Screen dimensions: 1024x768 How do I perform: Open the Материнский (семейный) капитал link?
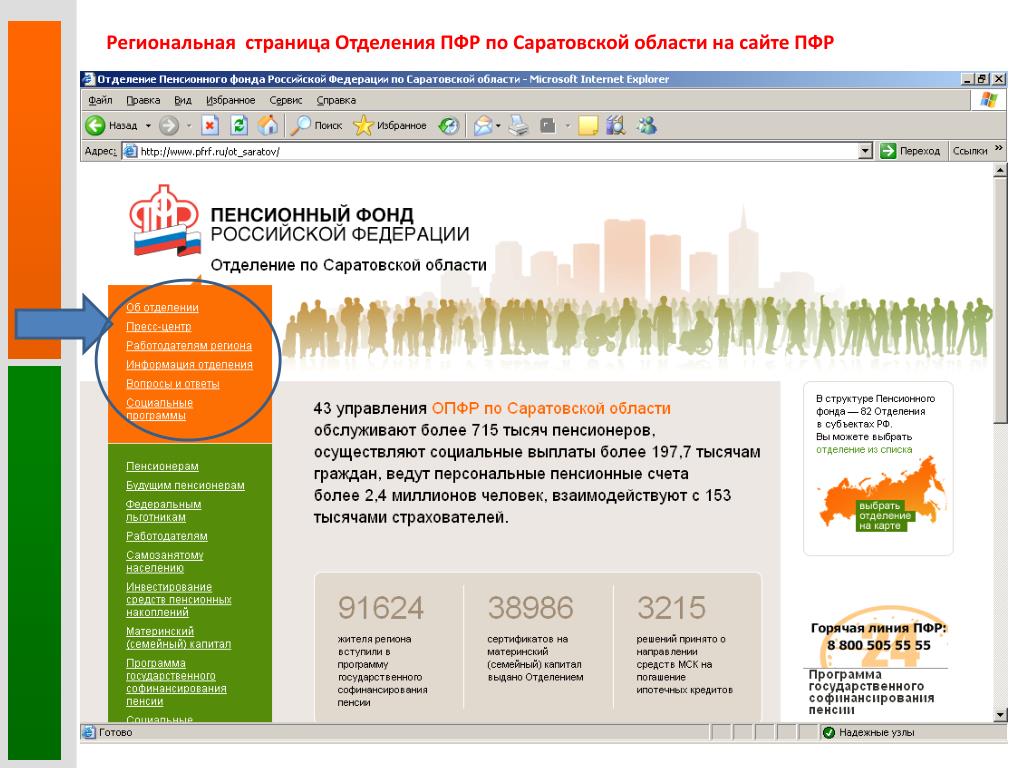[179, 637]
